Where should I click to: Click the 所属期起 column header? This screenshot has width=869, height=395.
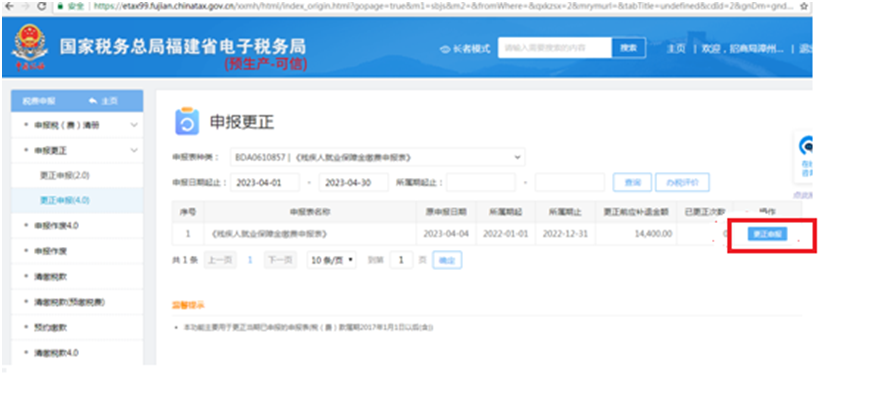coord(505,212)
